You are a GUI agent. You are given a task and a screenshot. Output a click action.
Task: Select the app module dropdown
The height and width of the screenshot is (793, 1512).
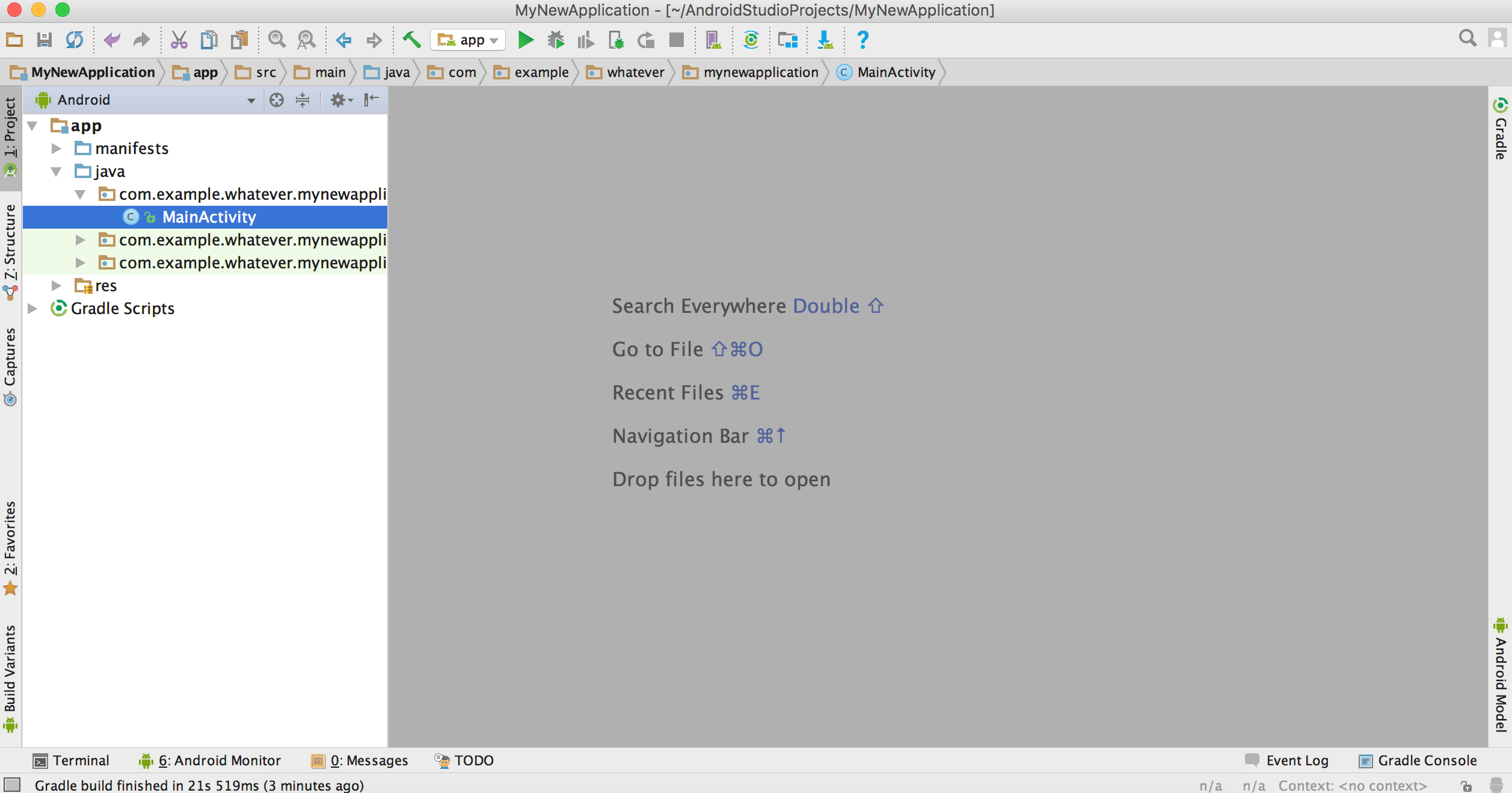click(x=467, y=40)
